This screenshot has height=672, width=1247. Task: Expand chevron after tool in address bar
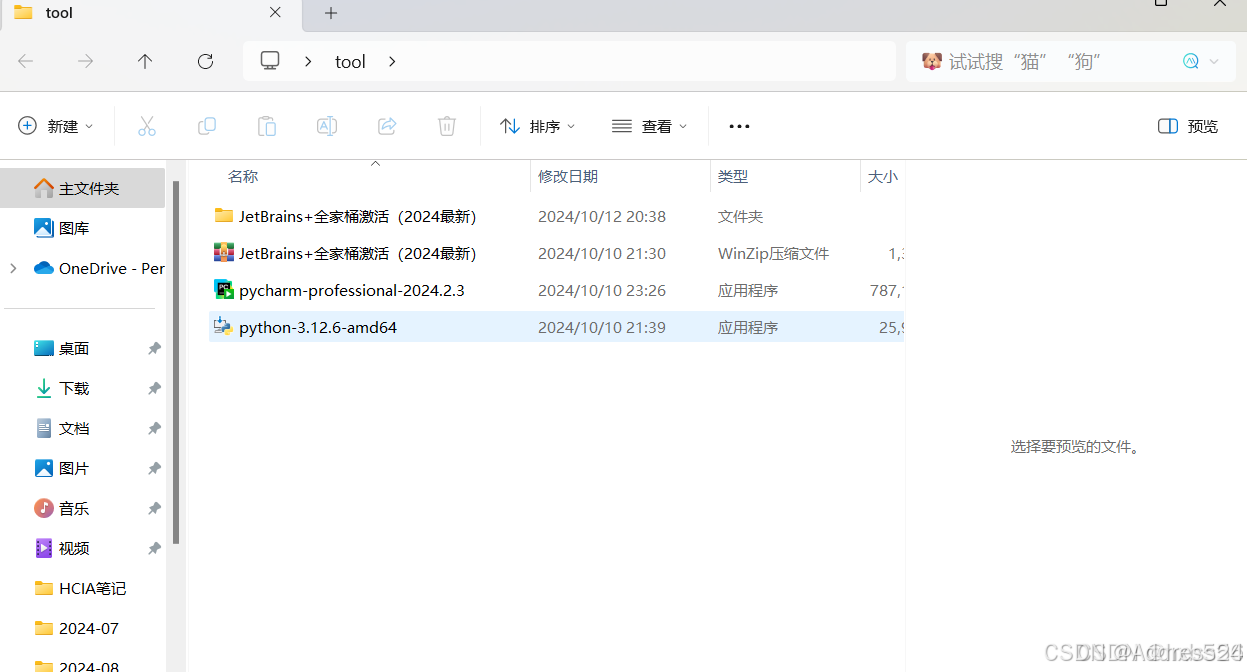392,61
